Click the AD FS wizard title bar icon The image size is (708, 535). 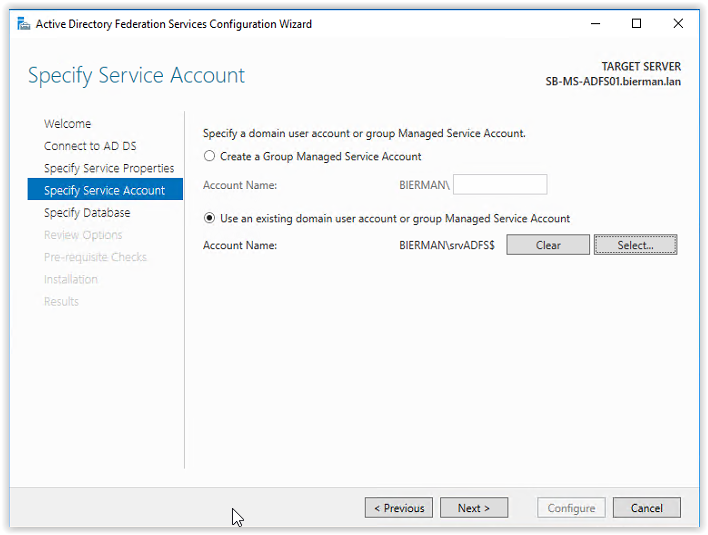point(23,23)
